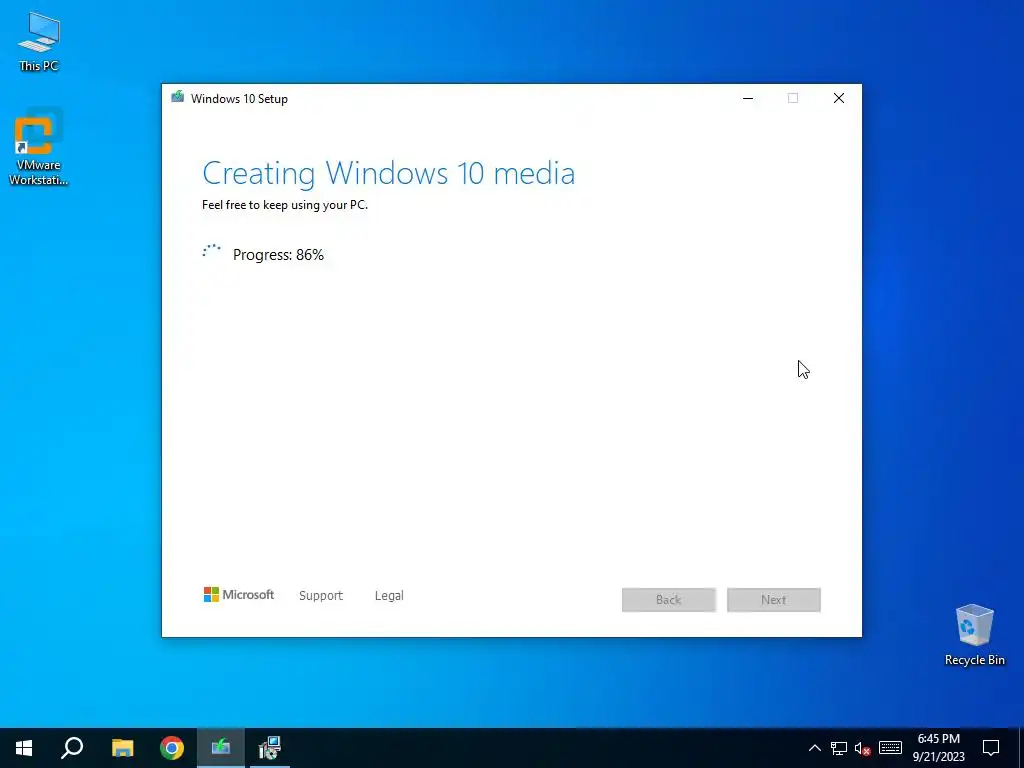The height and width of the screenshot is (768, 1024).
Task: Open notification Action Center icon
Action: 991,748
